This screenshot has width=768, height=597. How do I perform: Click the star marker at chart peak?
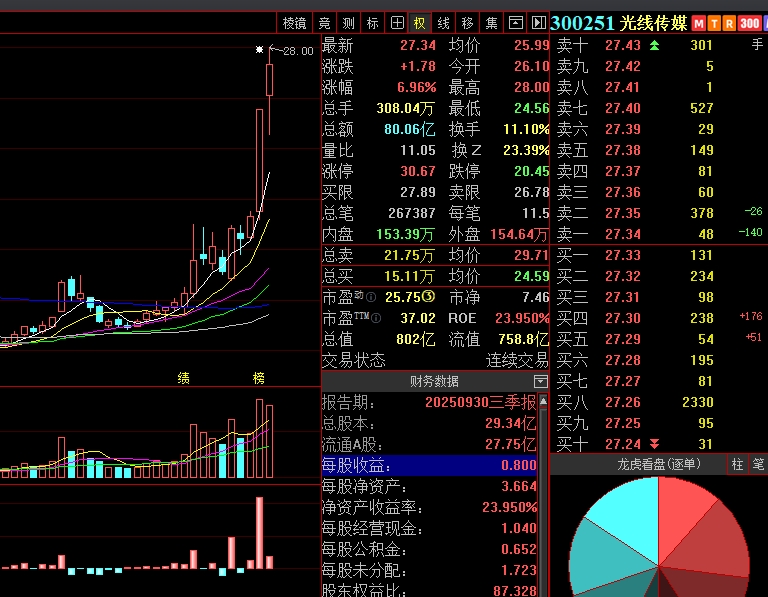[260, 49]
